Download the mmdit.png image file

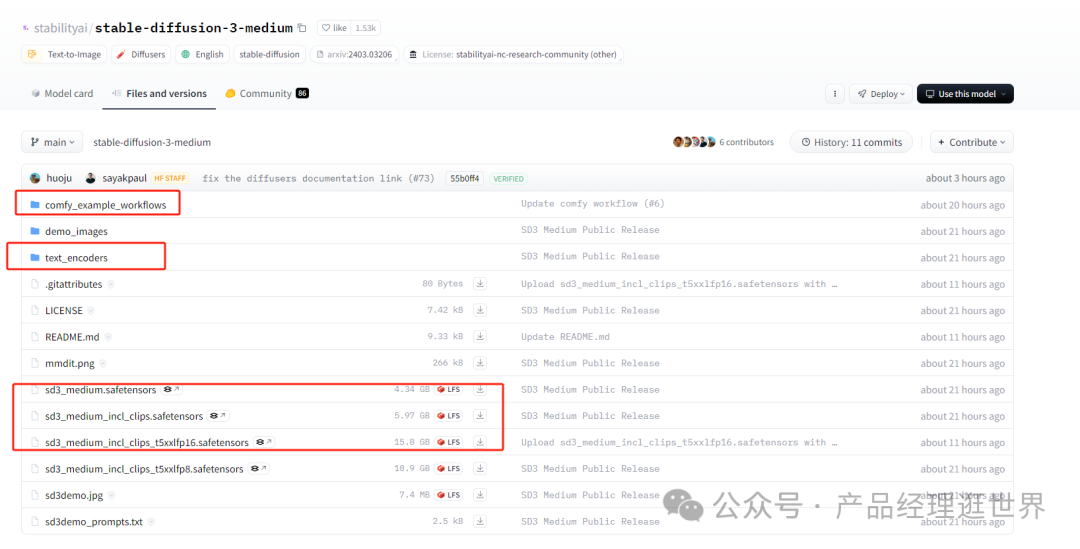tap(480, 363)
